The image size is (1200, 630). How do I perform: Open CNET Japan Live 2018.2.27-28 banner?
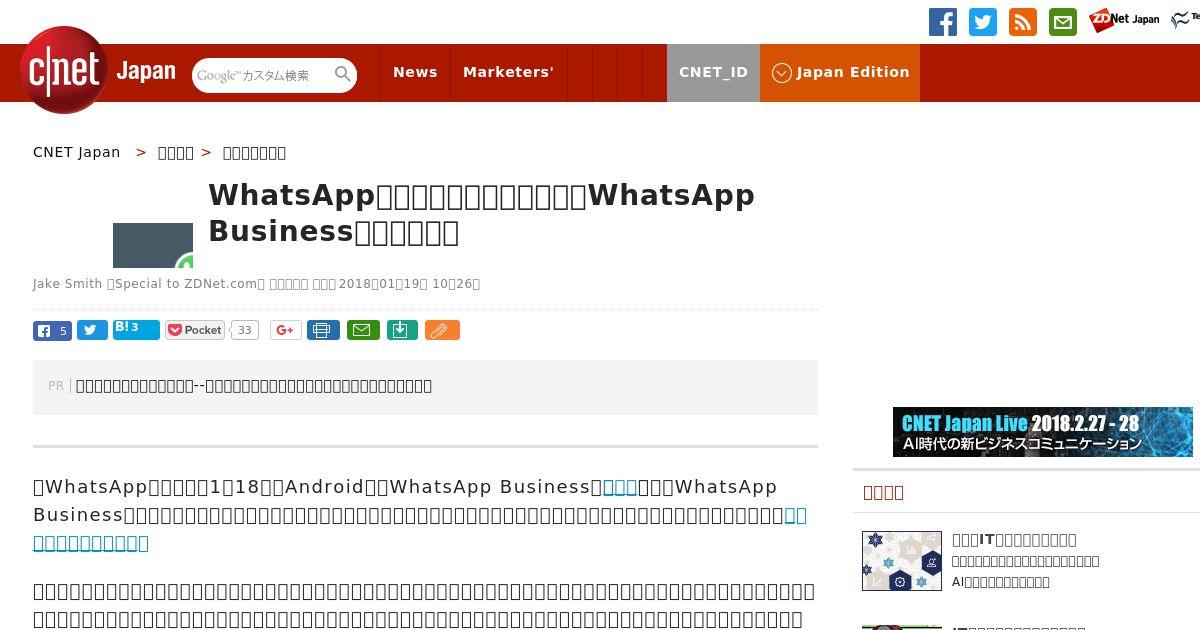(1043, 432)
